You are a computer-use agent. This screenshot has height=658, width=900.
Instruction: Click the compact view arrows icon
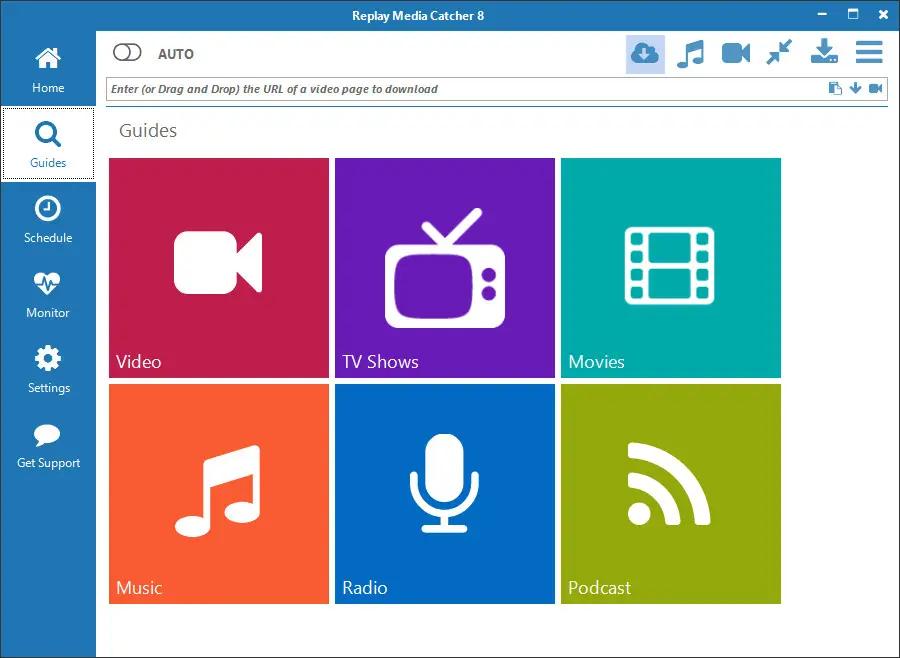tap(779, 53)
